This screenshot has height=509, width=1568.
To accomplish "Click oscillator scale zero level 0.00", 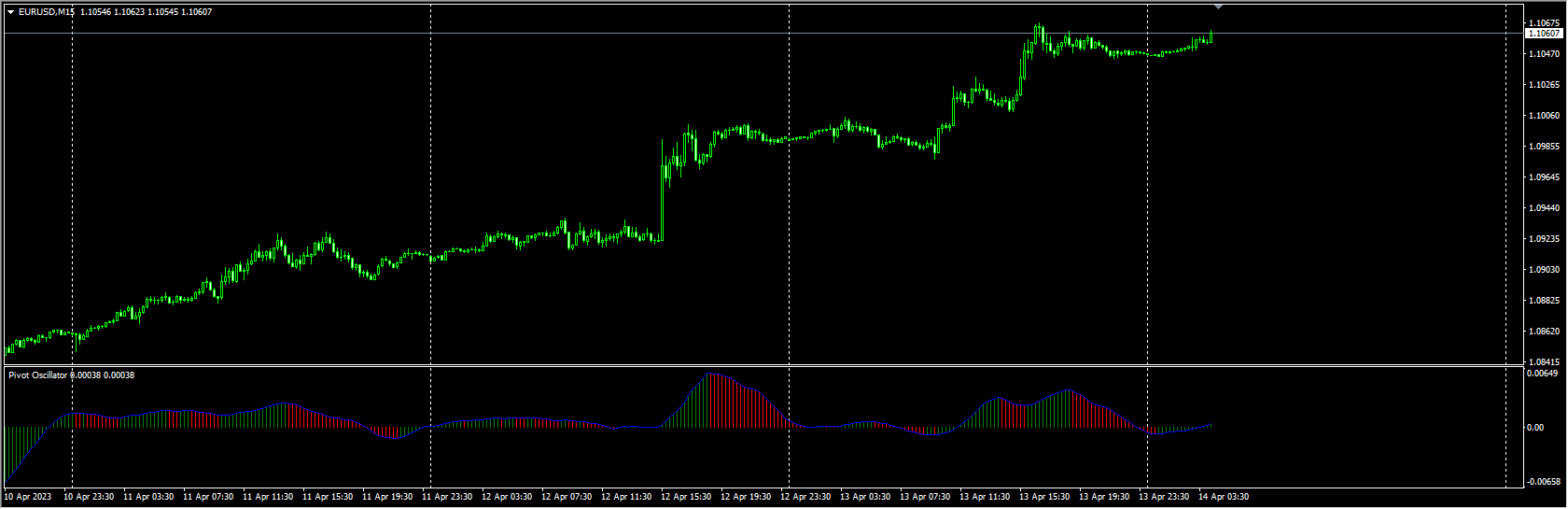I will (1535, 428).
